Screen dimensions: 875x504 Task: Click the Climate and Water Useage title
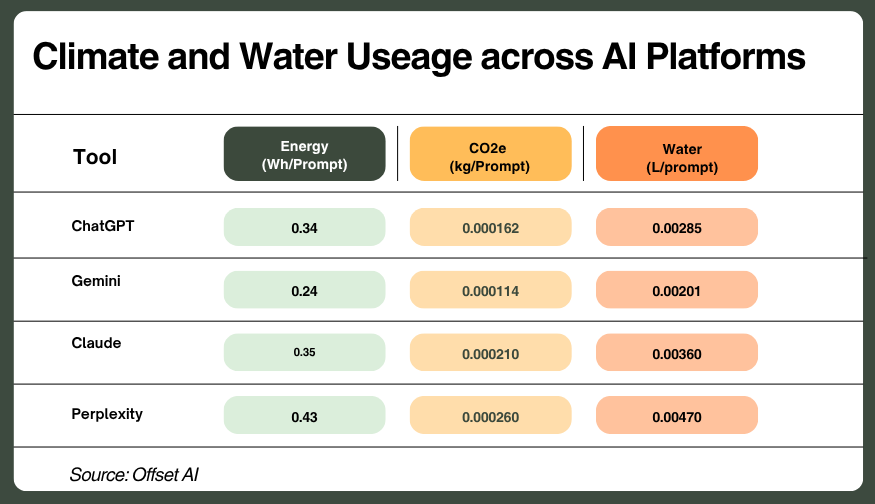(x=419, y=57)
